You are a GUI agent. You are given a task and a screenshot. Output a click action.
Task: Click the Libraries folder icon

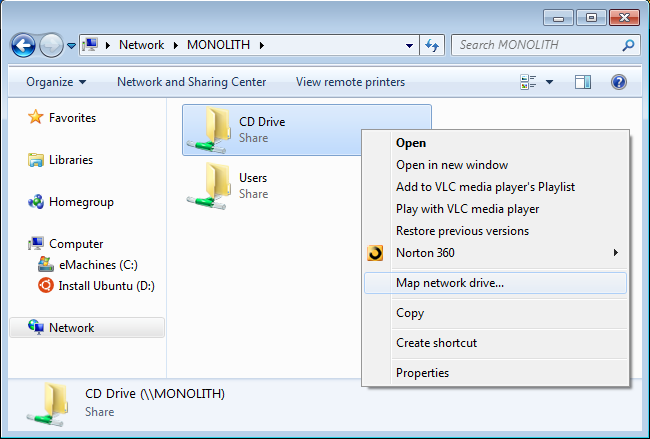(x=36, y=160)
